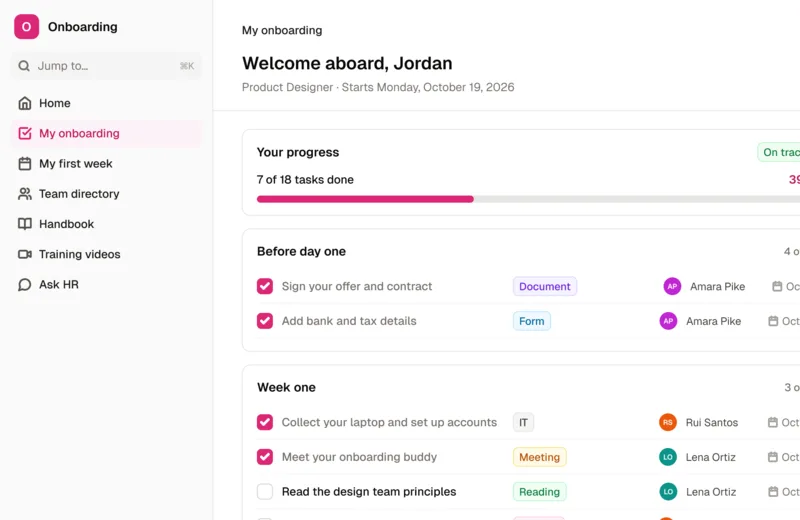
Task: Click the Collect your laptop task text
Action: click(x=389, y=423)
